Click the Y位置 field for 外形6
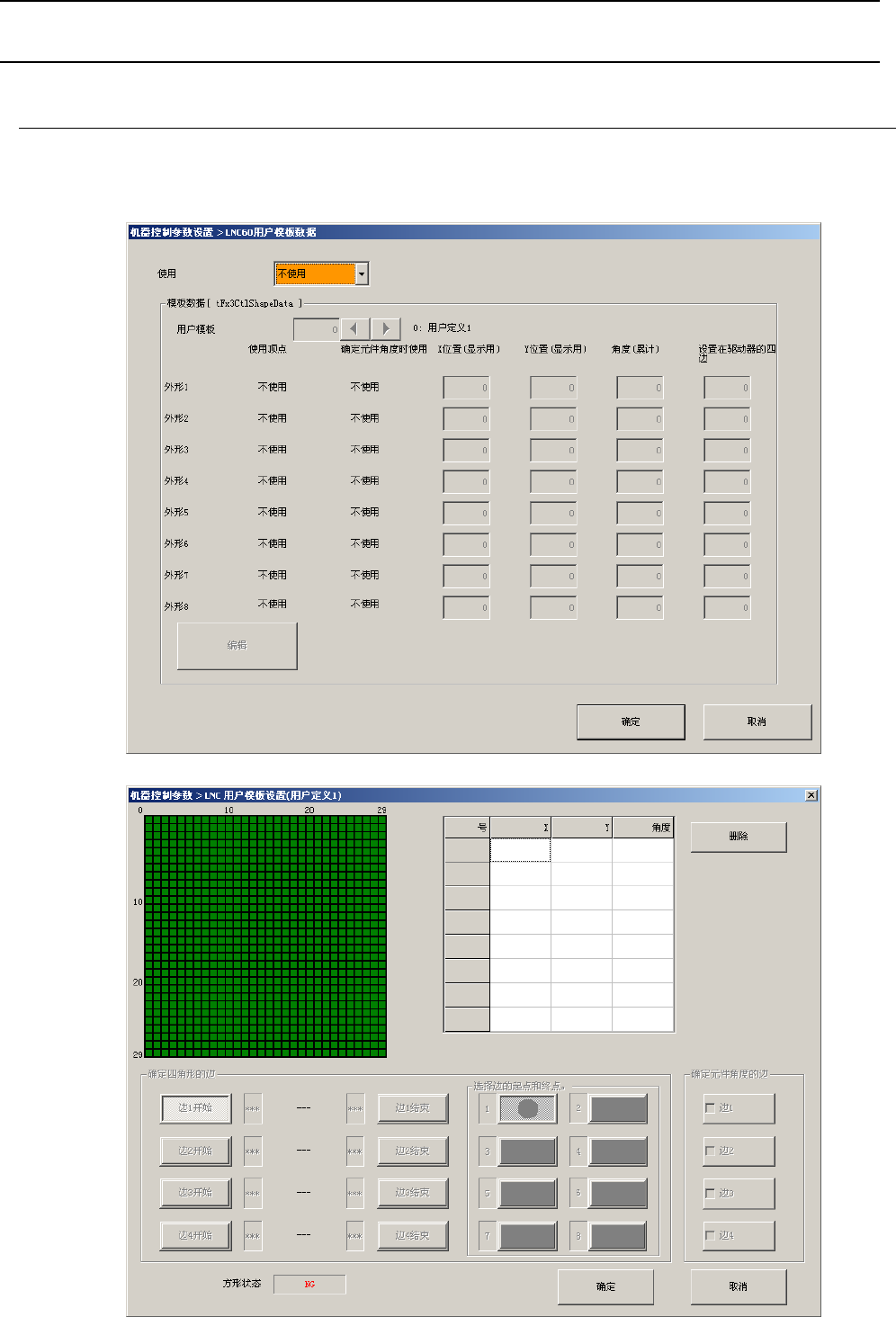Image resolution: width=896 pixels, height=1317 pixels. [x=553, y=545]
